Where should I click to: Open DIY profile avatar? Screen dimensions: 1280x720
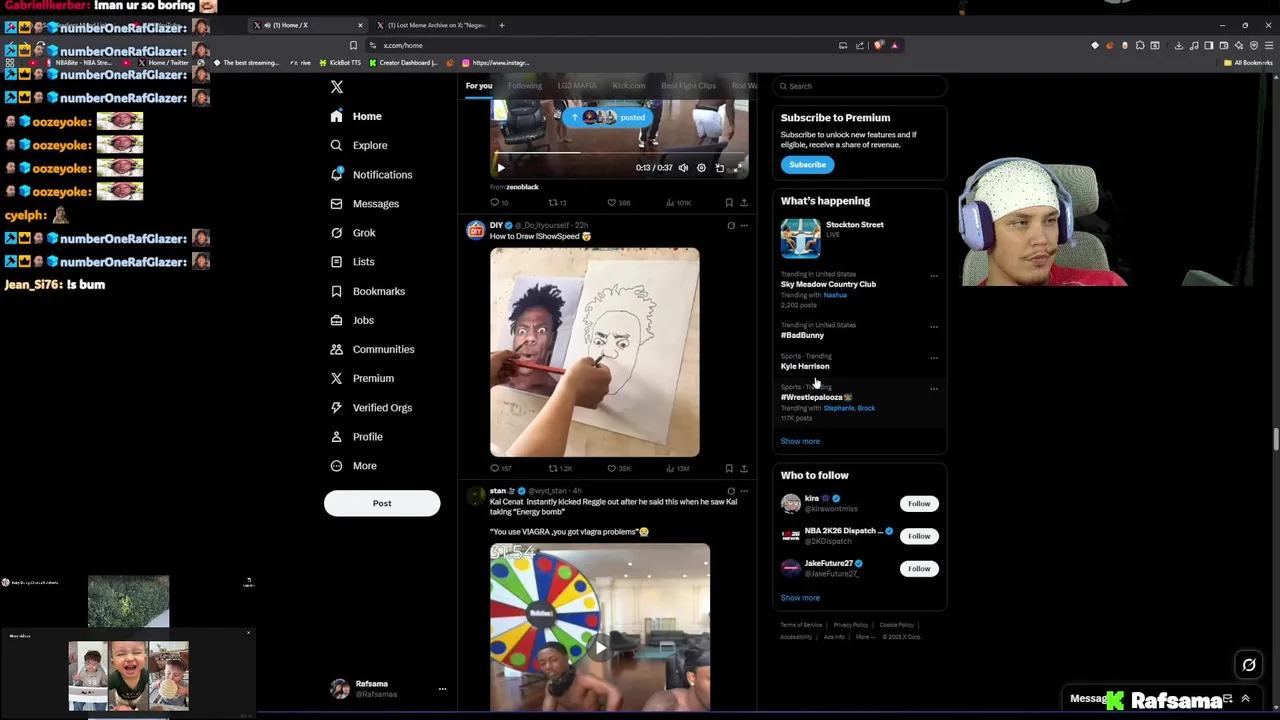476,232
